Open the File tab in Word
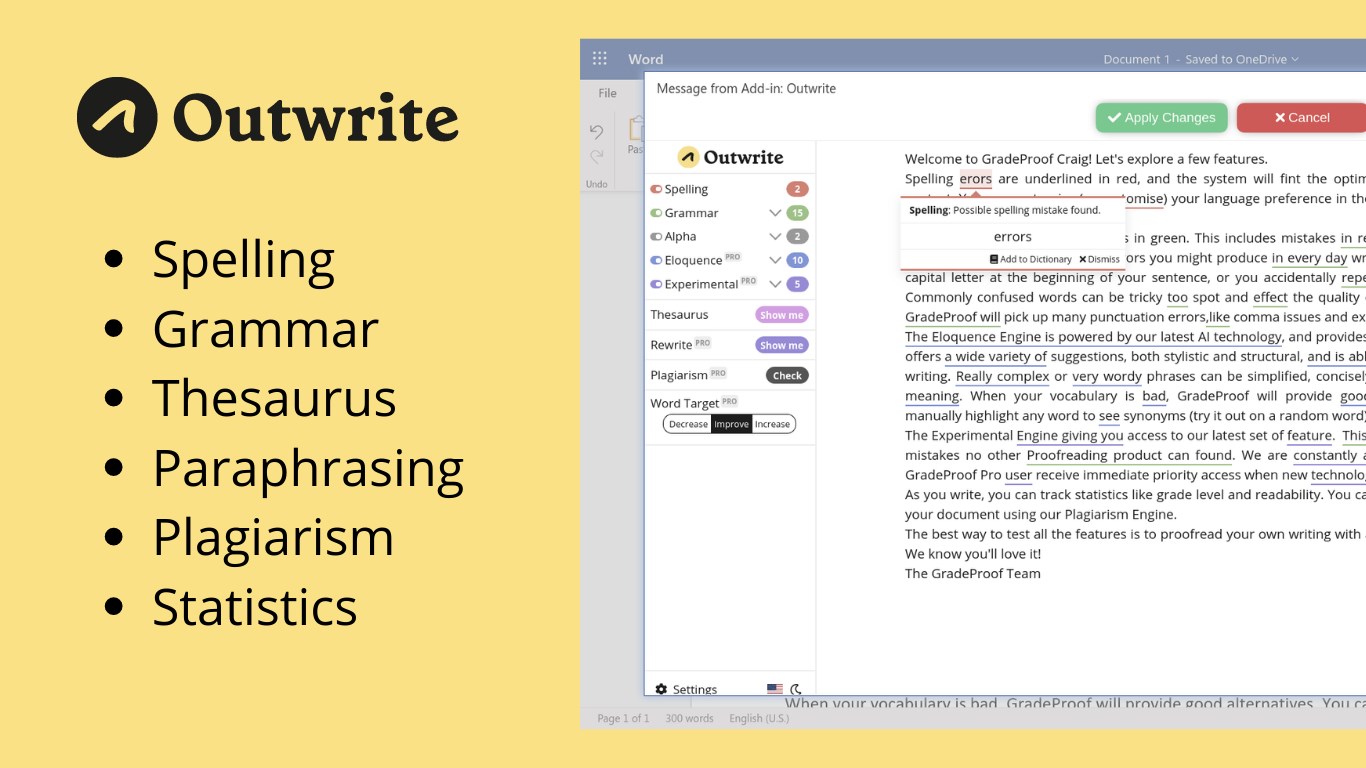The width and height of the screenshot is (1366, 768). tap(607, 93)
